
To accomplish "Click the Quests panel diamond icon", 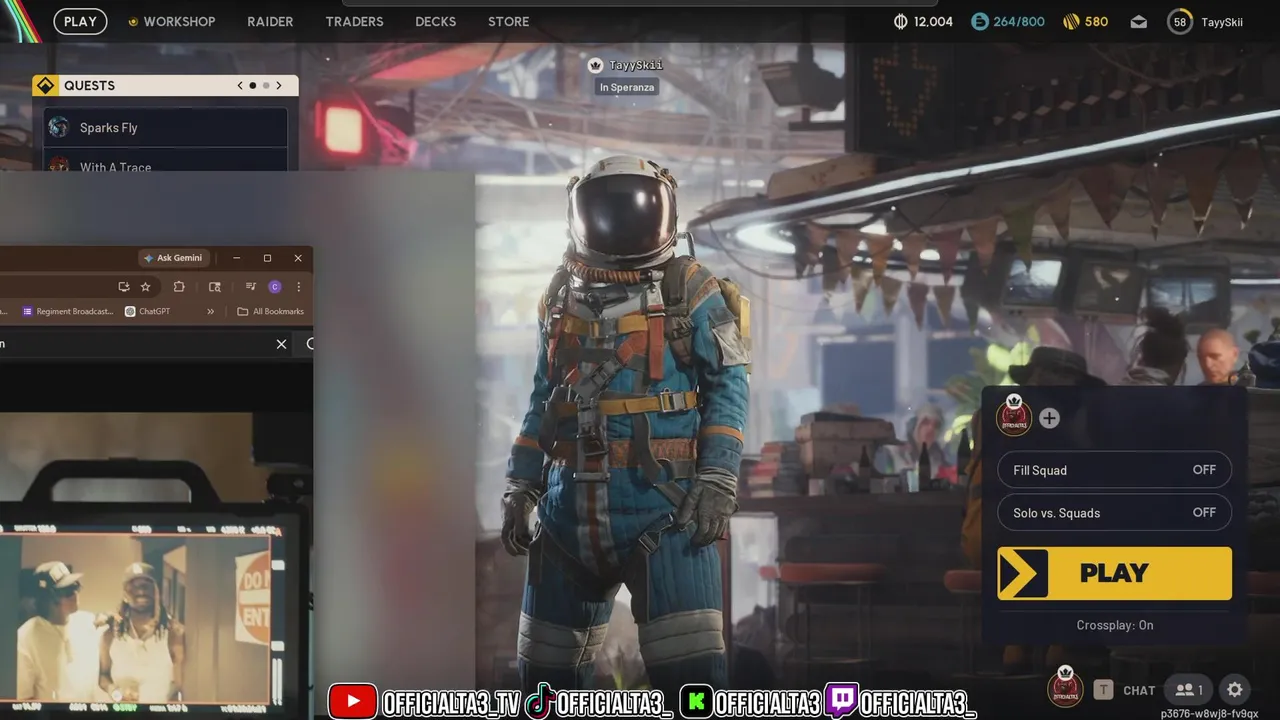I will [45, 85].
